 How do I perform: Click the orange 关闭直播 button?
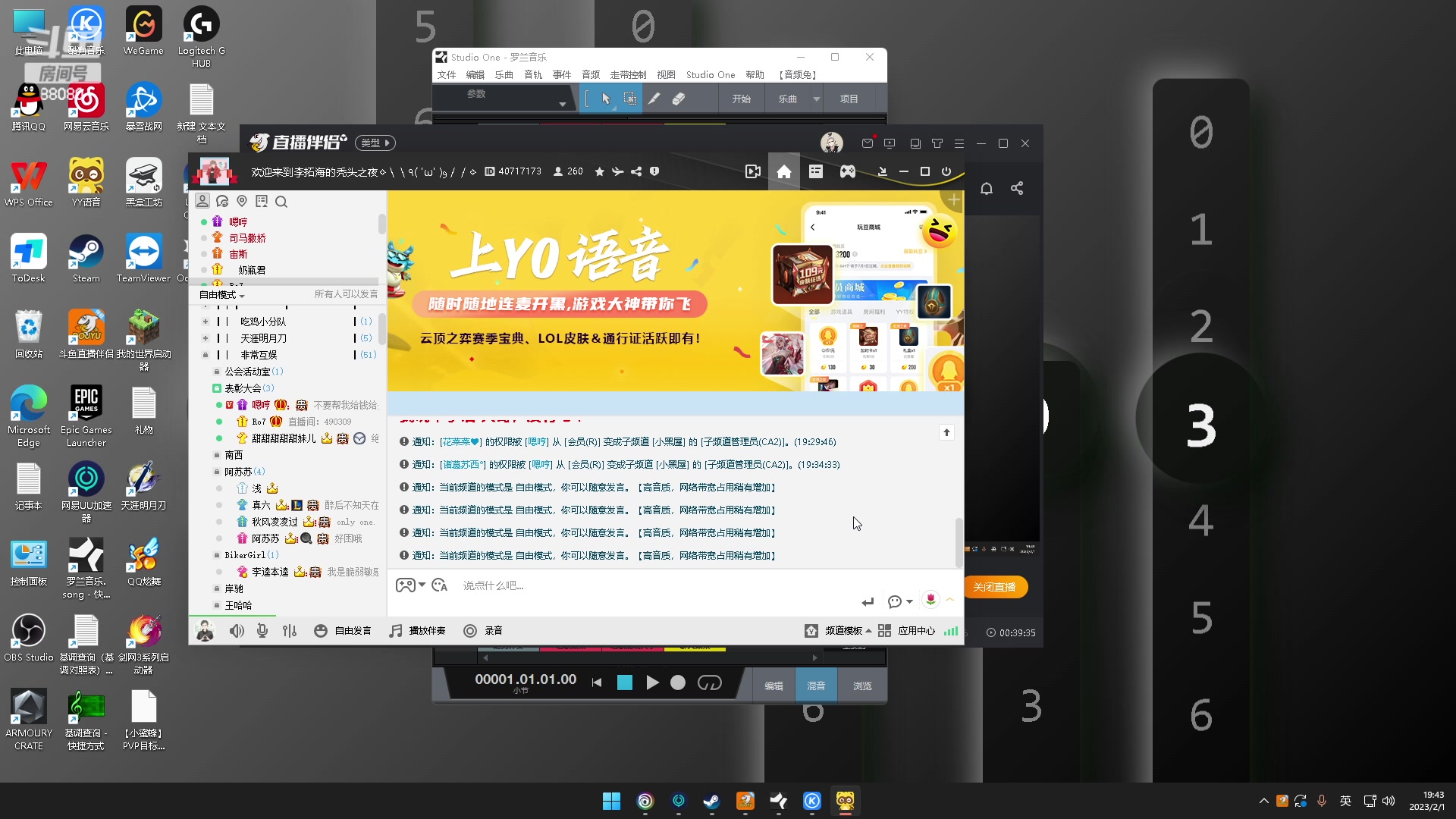[996, 587]
